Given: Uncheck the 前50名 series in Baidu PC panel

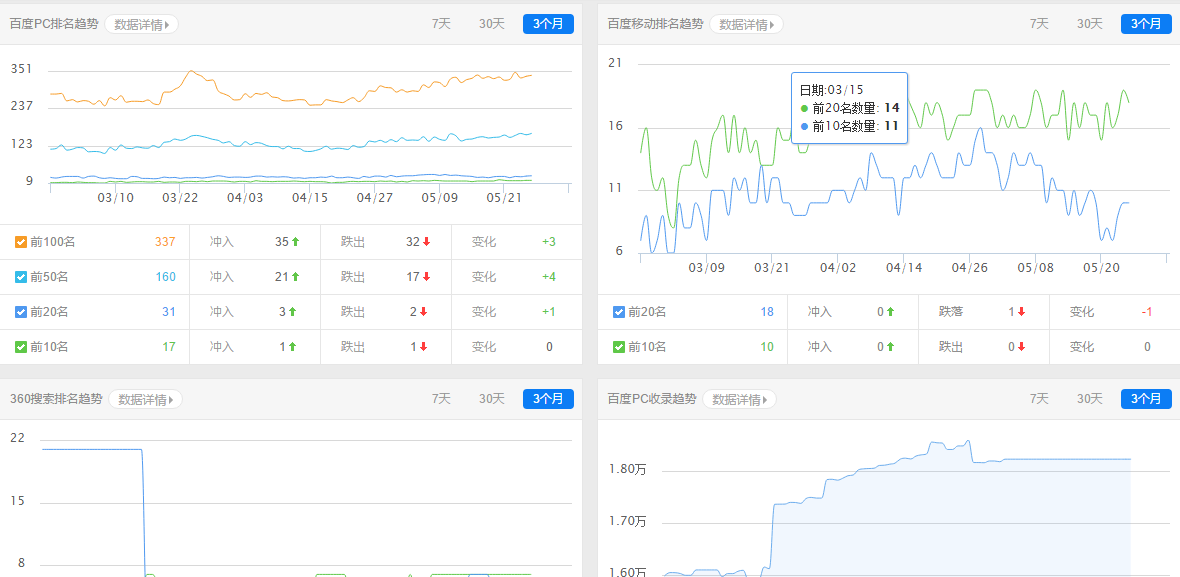Looking at the screenshot, I should pos(21,277).
